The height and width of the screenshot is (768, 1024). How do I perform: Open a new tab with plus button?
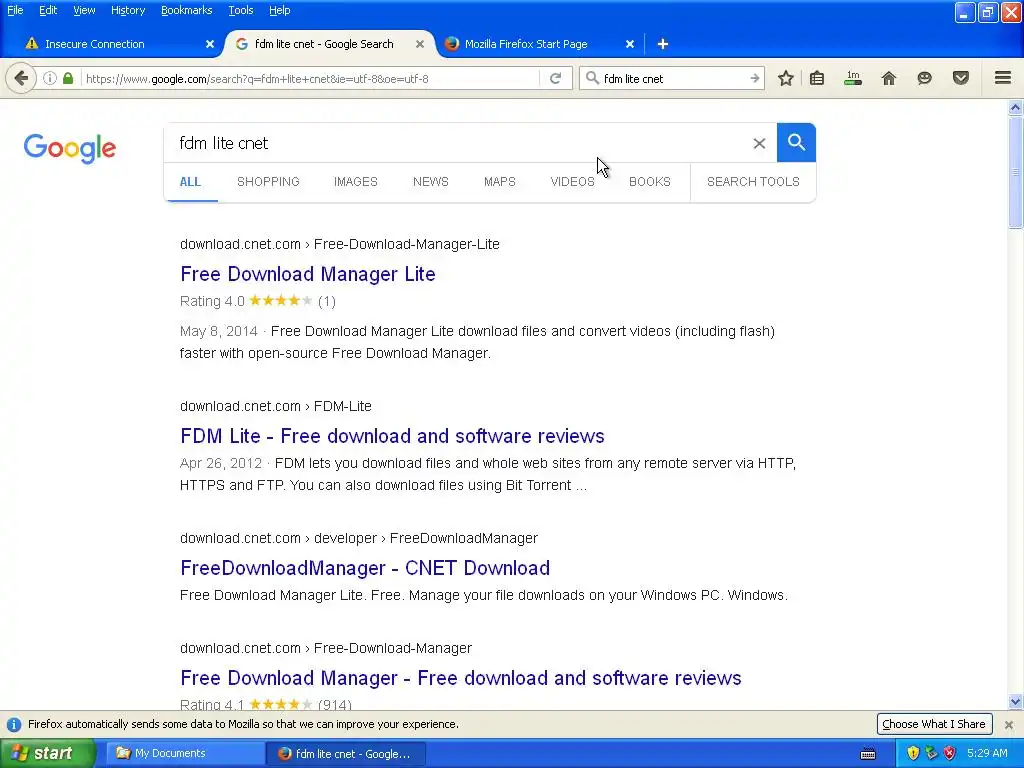point(663,44)
